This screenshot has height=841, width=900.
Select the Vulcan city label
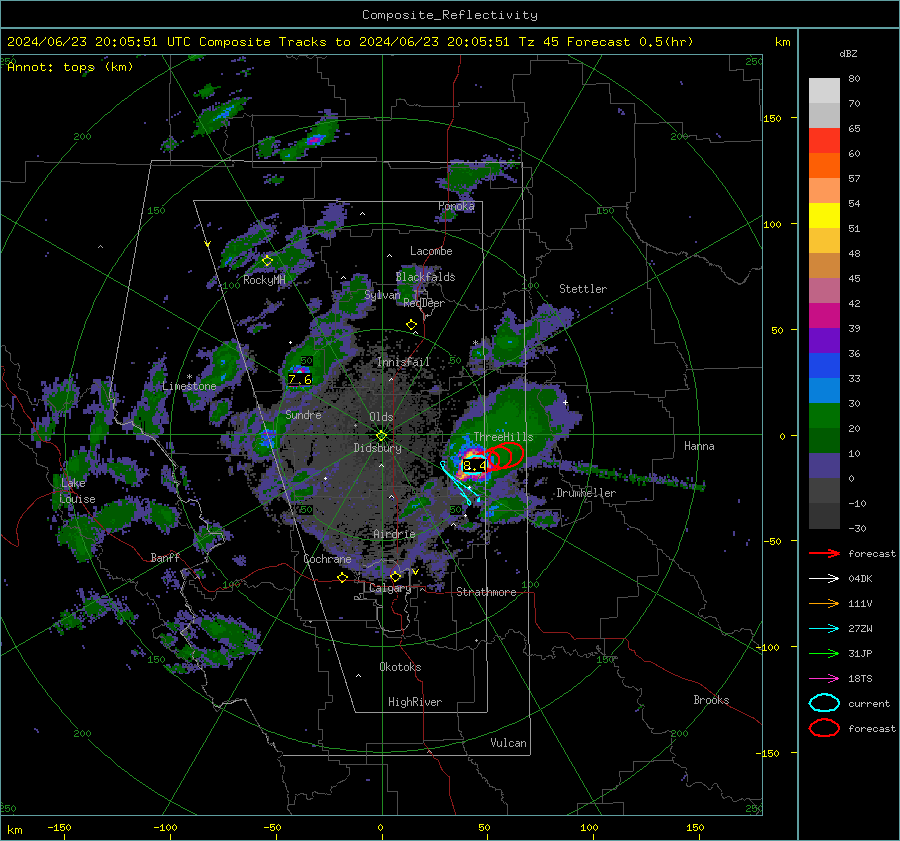pyautogui.click(x=508, y=743)
